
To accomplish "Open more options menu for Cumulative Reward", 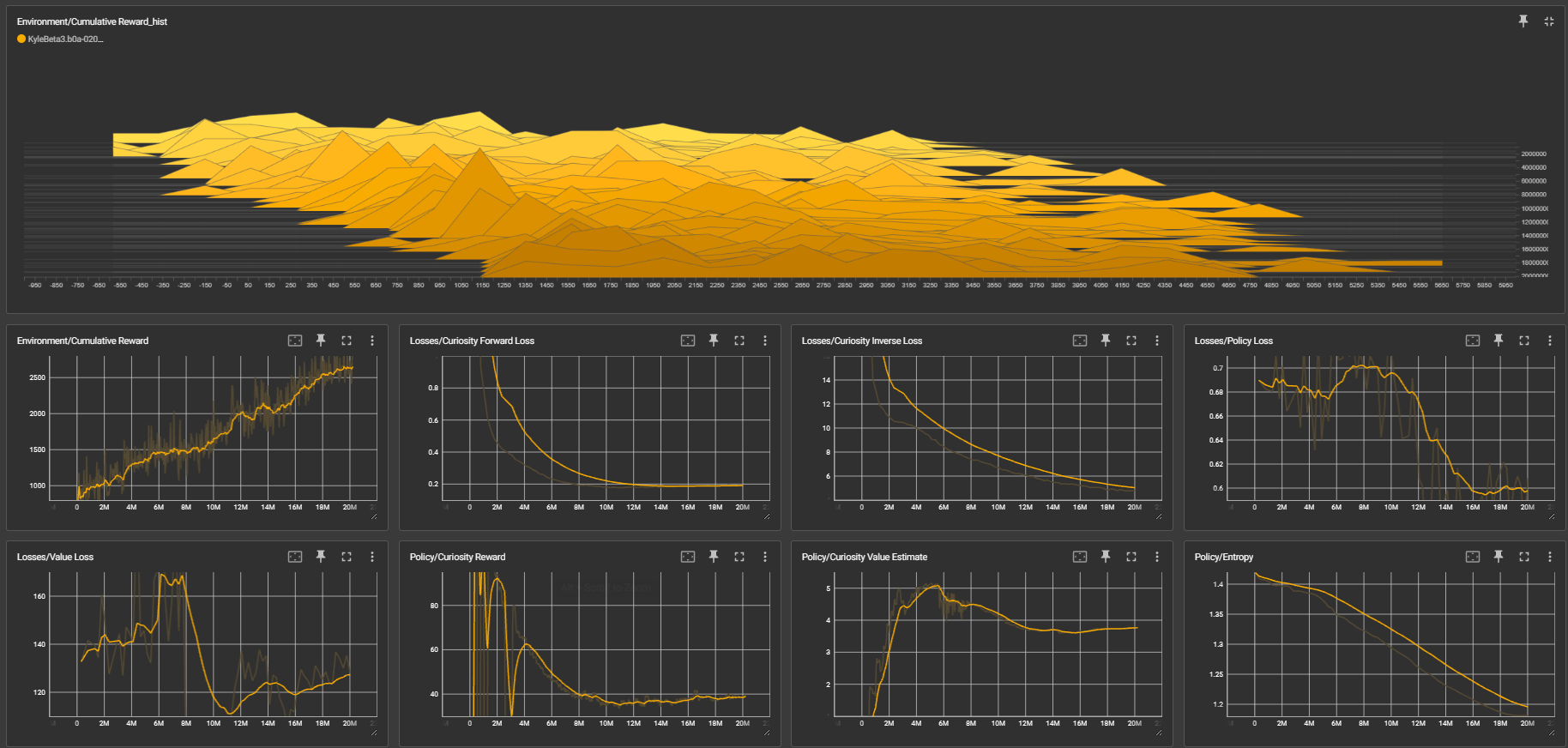I will coord(372,341).
